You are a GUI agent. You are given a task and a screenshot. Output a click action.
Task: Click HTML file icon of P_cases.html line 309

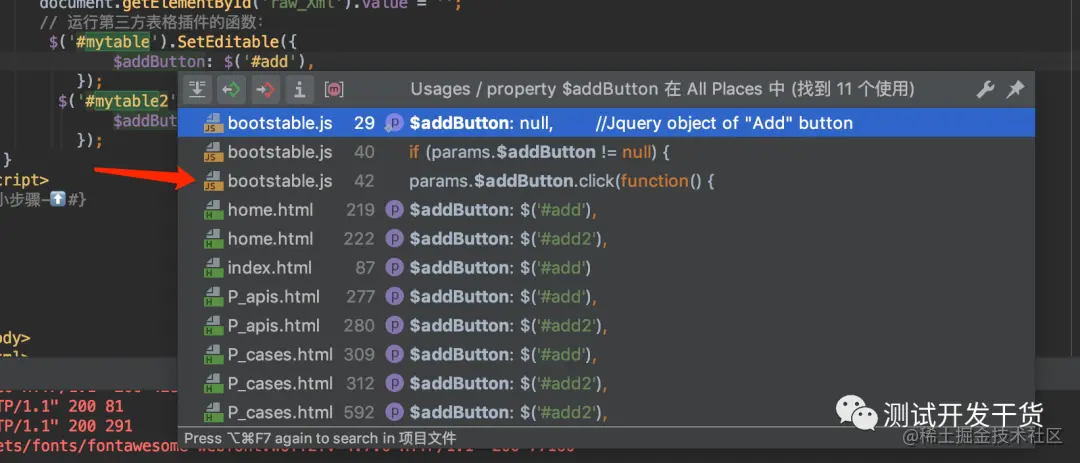click(x=214, y=355)
